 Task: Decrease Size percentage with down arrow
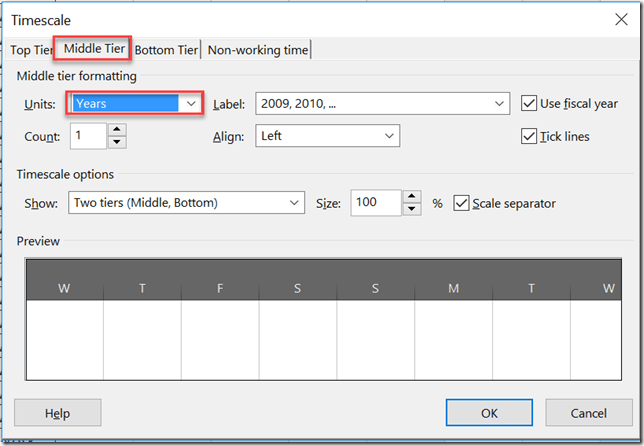(411, 209)
